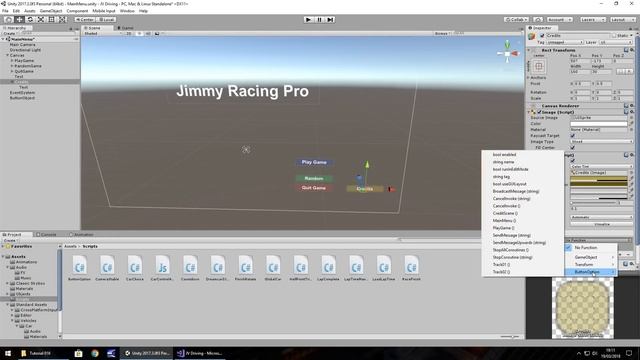This screenshot has width=640, height=360.
Task: Expand the PlayGame hierarchy item
Action: pyautogui.click(x=12, y=60)
